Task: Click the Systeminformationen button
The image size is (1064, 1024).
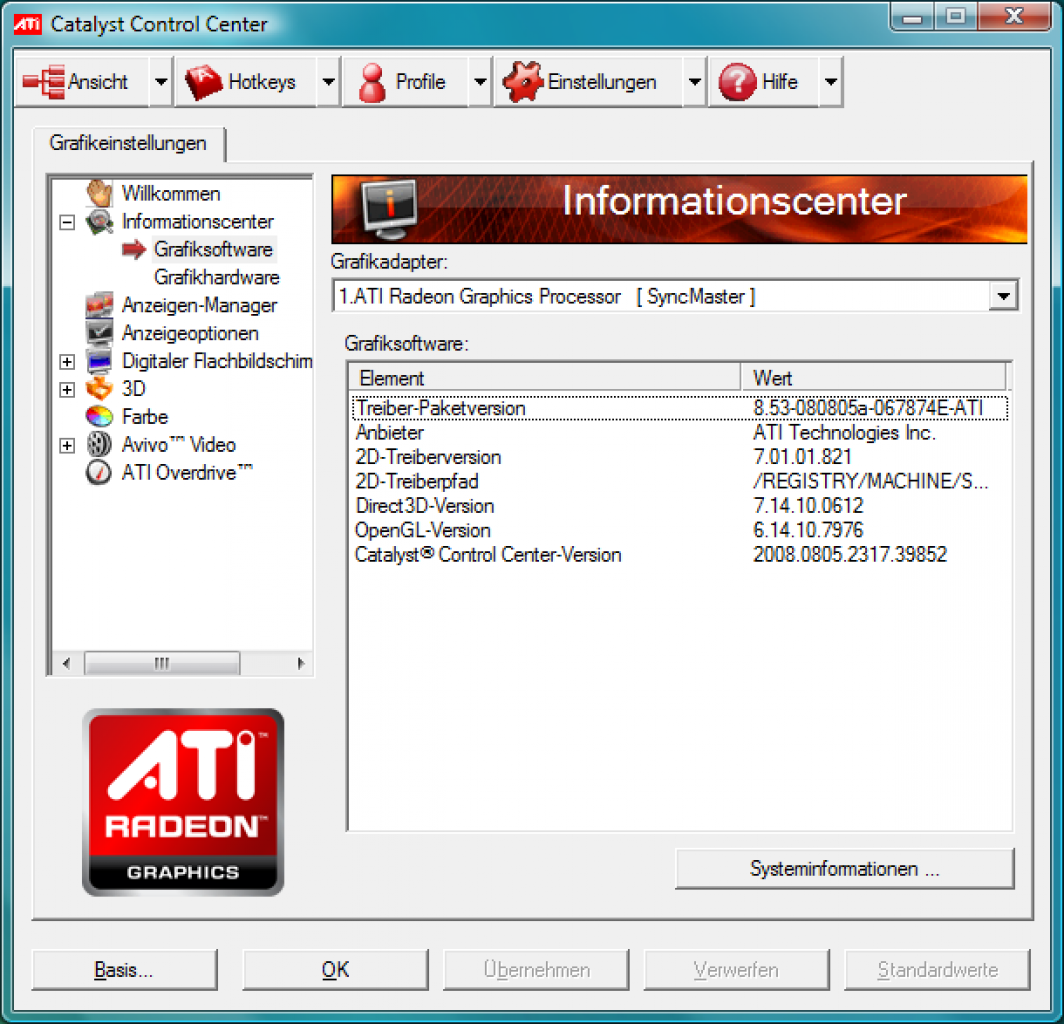Action: [845, 869]
